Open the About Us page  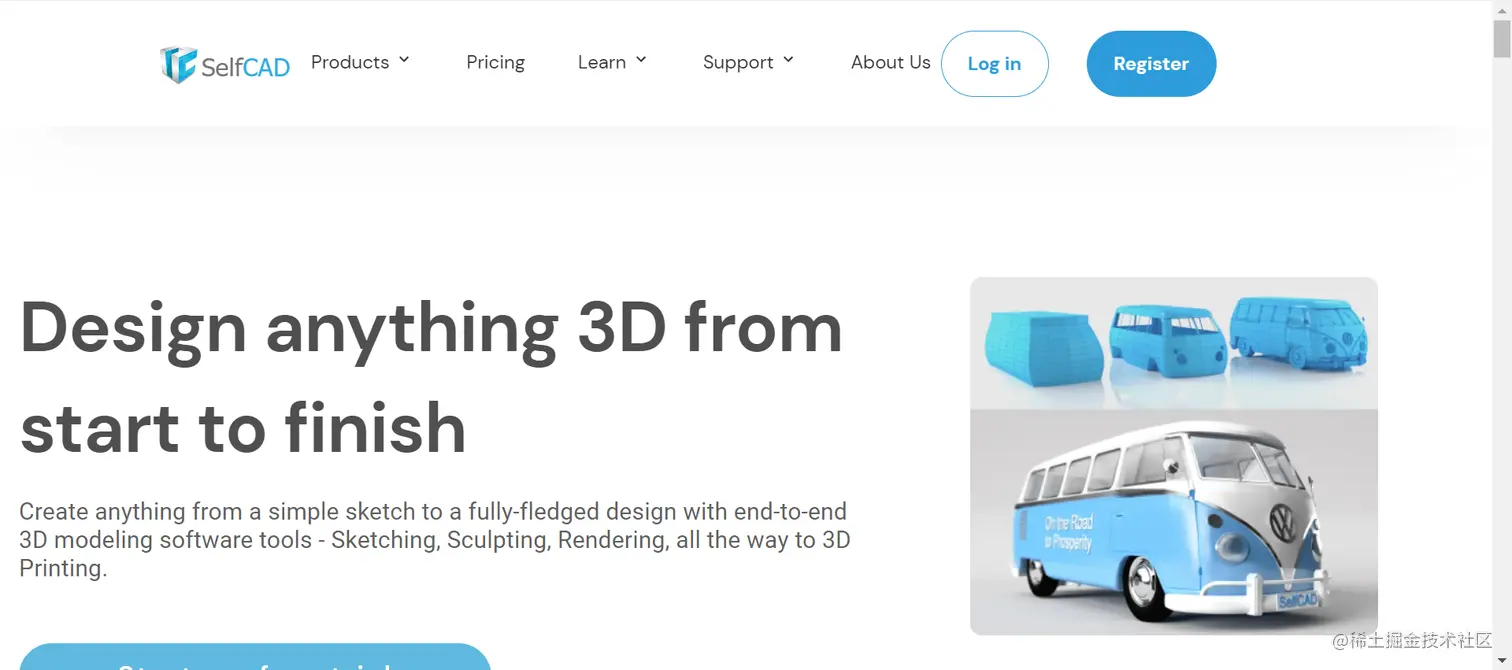(890, 62)
